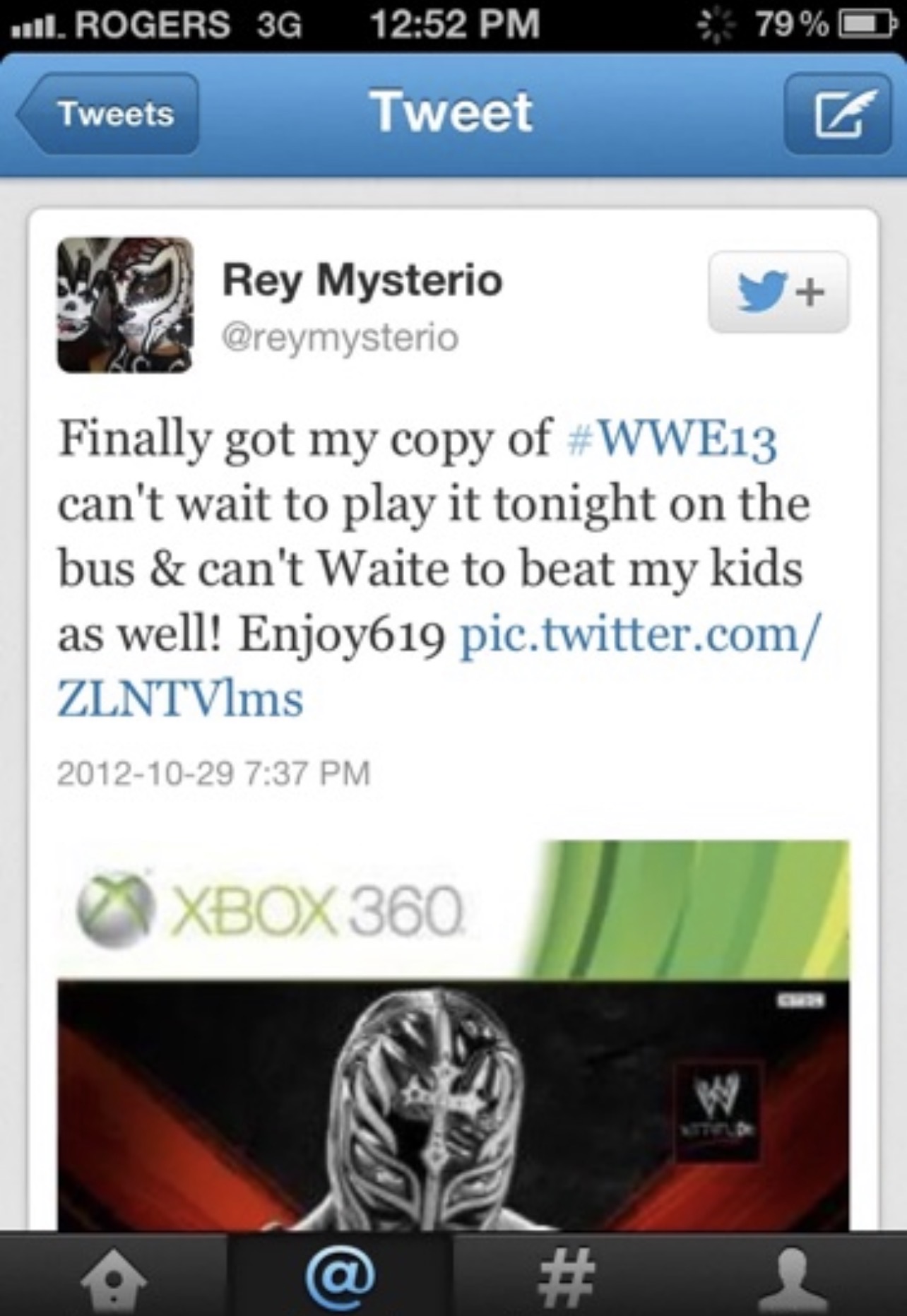Follow Rey Mysterio with the bird plus button
Image resolution: width=907 pixels, height=1316 pixels.
tap(778, 292)
